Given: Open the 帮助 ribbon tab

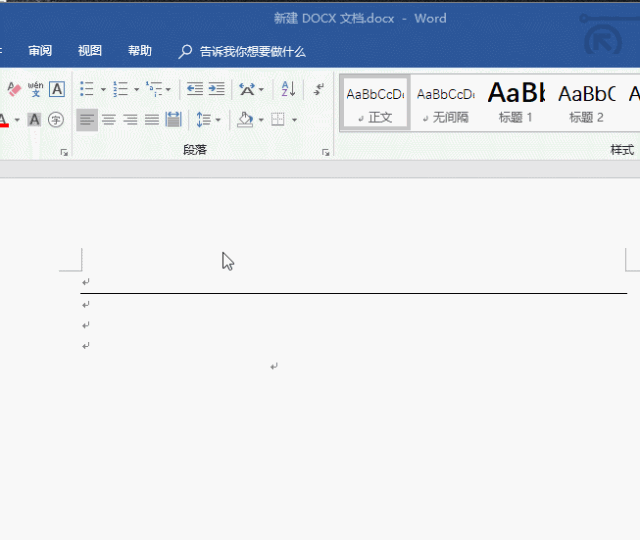Looking at the screenshot, I should 140,51.
